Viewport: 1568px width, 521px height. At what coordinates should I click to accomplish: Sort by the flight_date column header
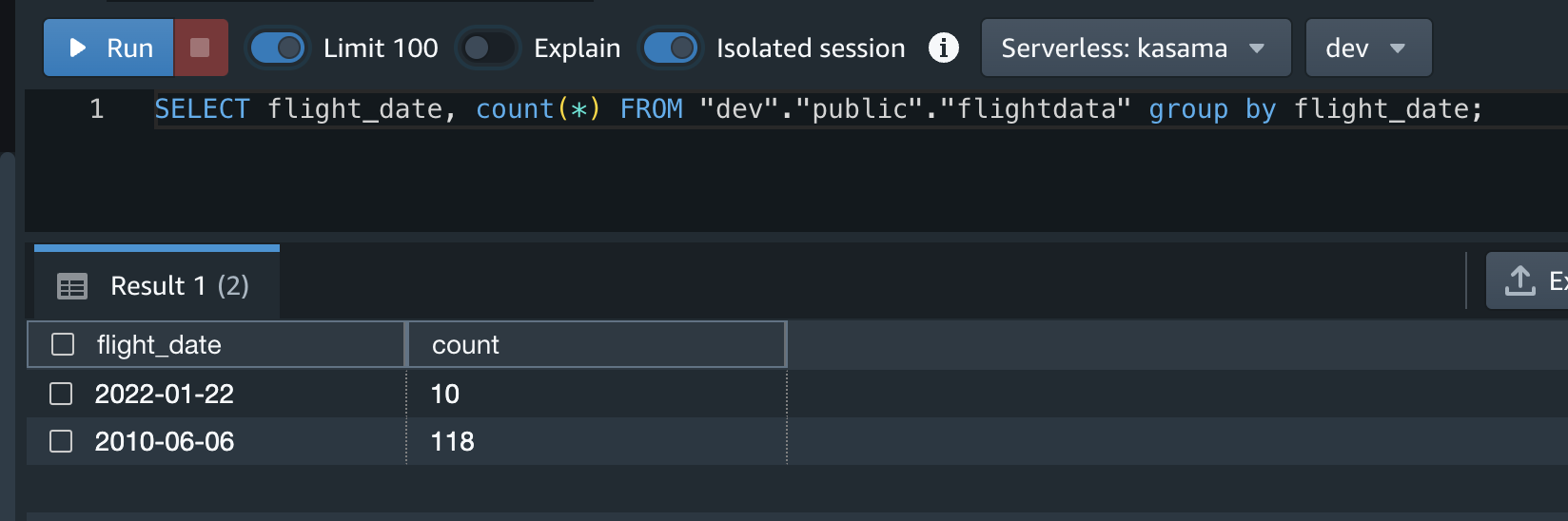click(159, 345)
